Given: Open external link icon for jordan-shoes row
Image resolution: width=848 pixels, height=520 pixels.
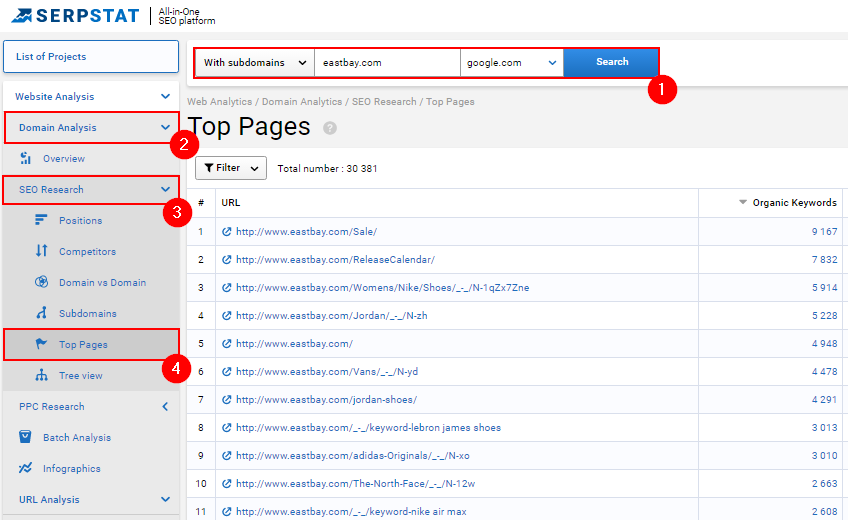Looking at the screenshot, I should [227, 399].
